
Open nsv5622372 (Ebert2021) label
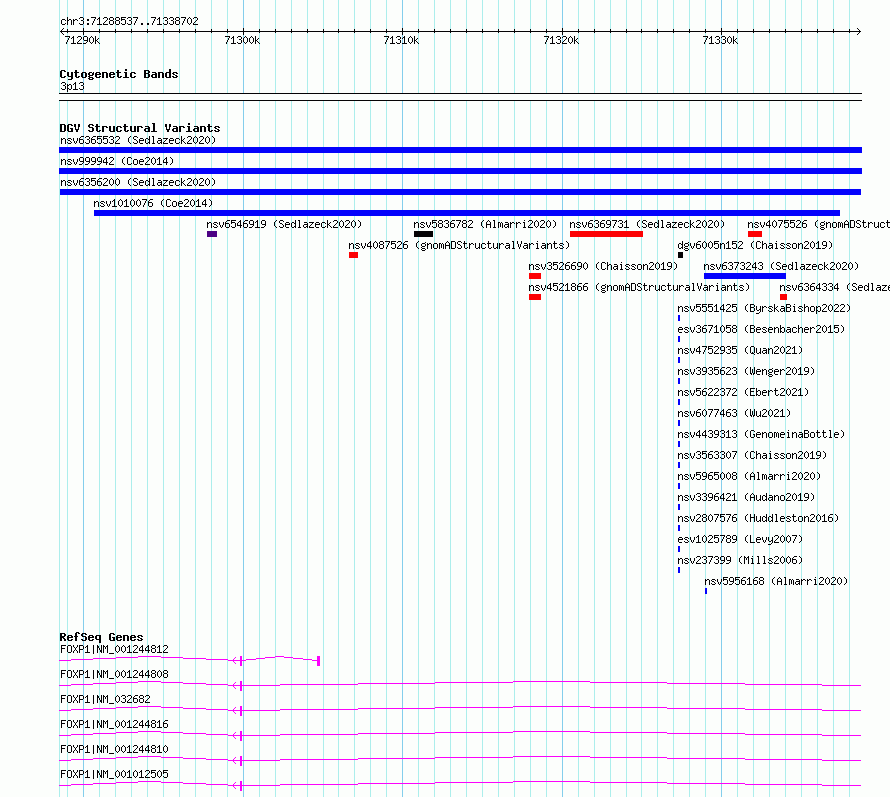pos(743,392)
